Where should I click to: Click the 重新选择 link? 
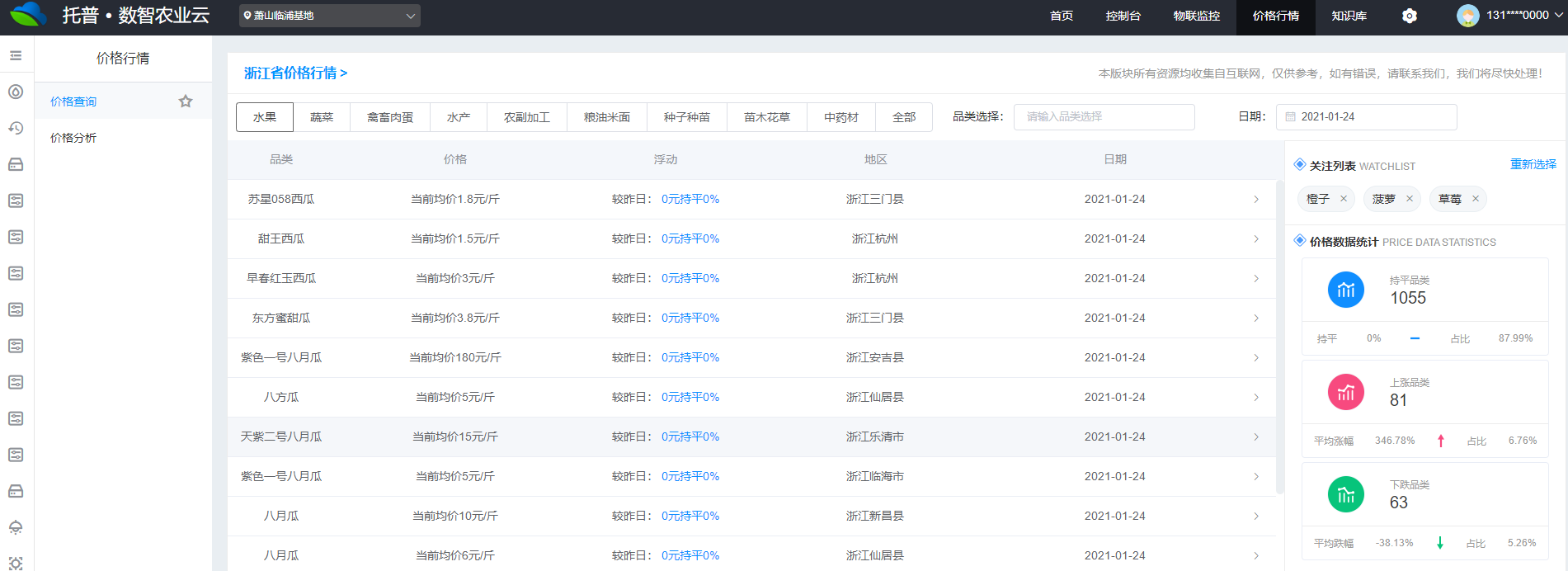pyautogui.click(x=1533, y=164)
